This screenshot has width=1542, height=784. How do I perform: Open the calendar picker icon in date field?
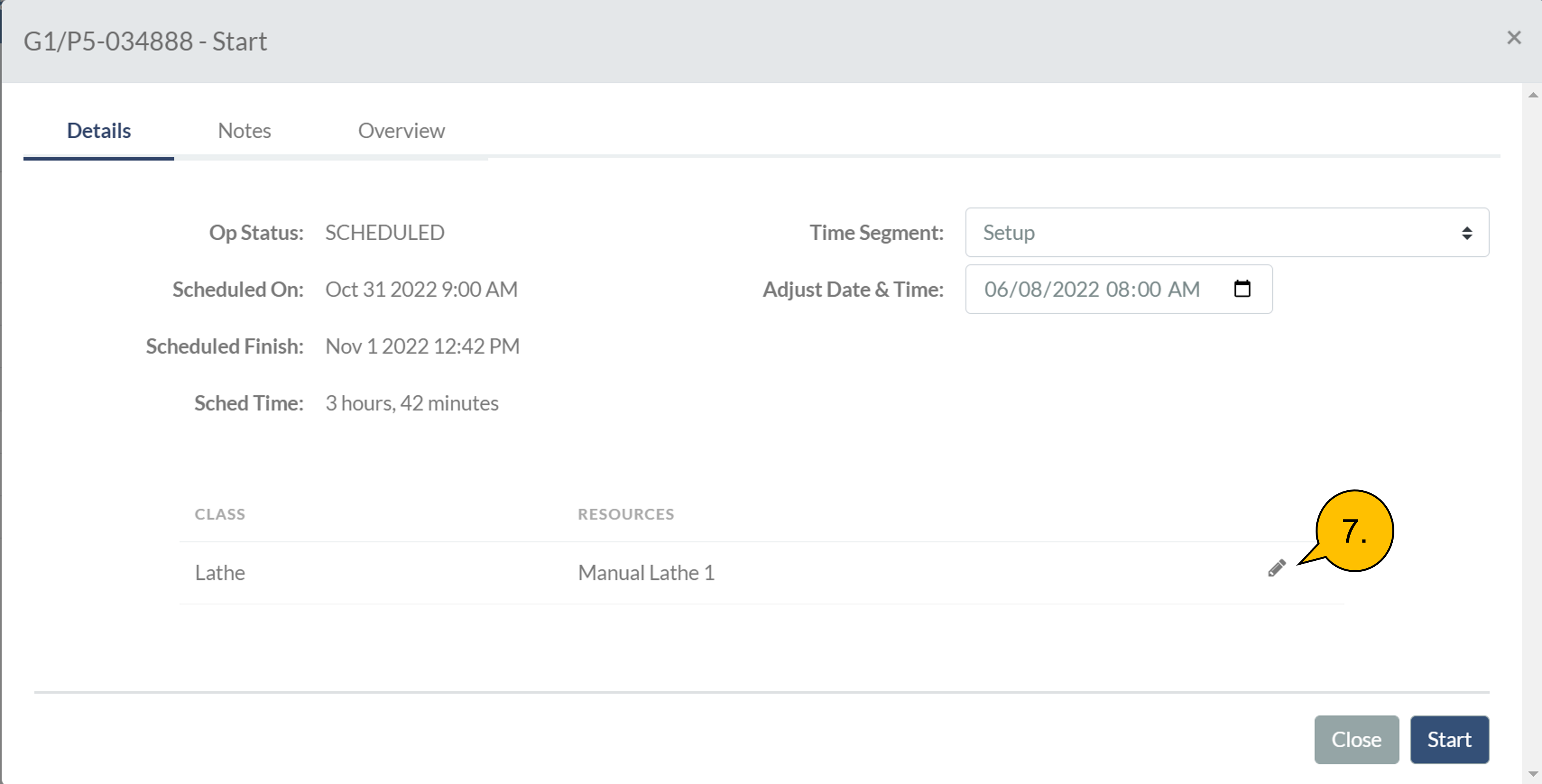(1242, 289)
